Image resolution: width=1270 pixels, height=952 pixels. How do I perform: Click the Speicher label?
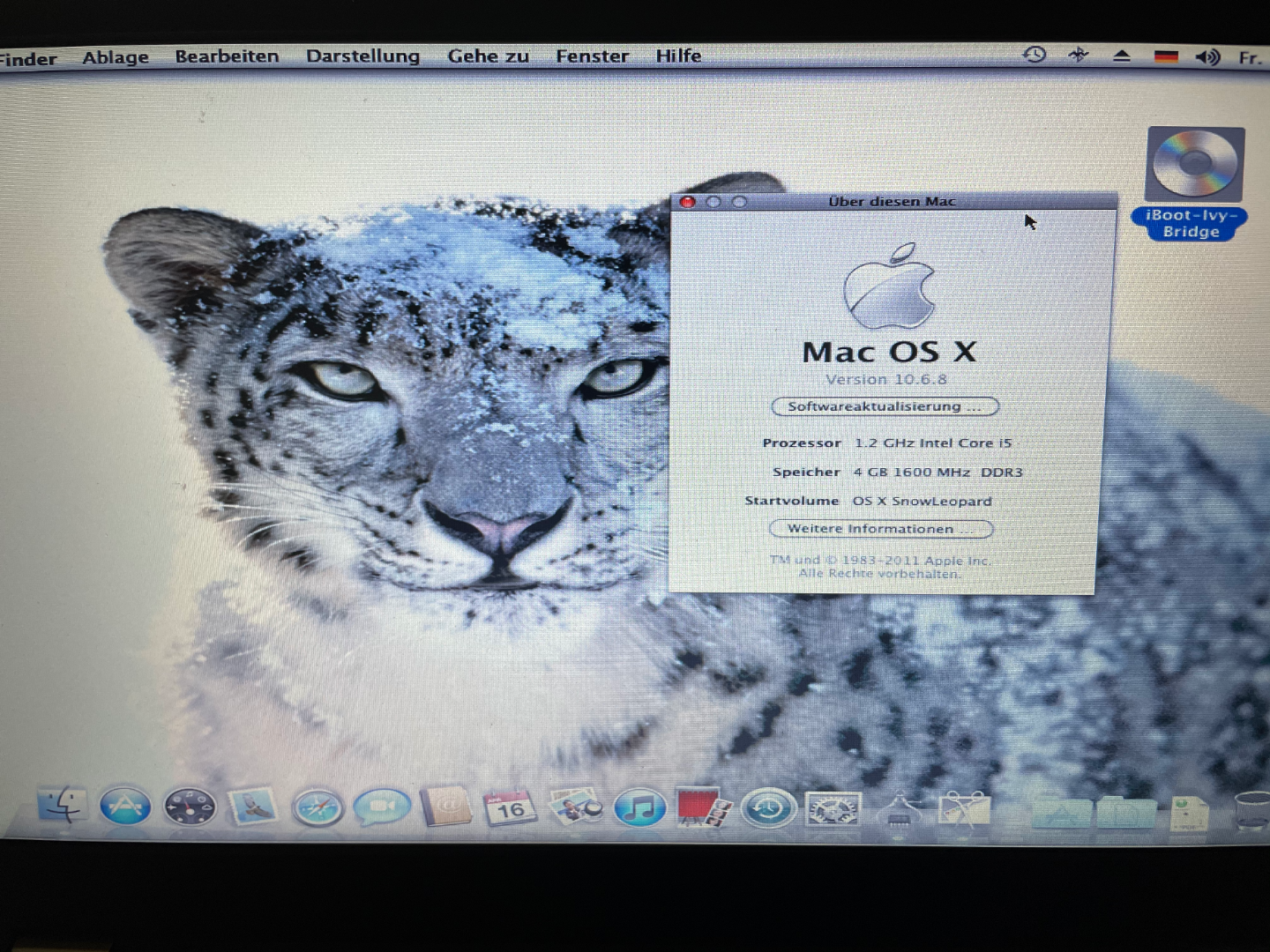[x=806, y=472]
